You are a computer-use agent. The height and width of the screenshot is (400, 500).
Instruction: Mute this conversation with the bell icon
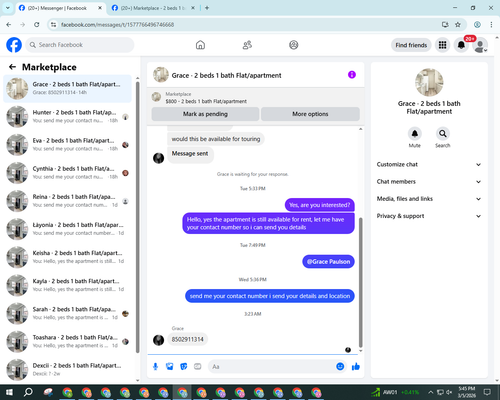(x=414, y=134)
